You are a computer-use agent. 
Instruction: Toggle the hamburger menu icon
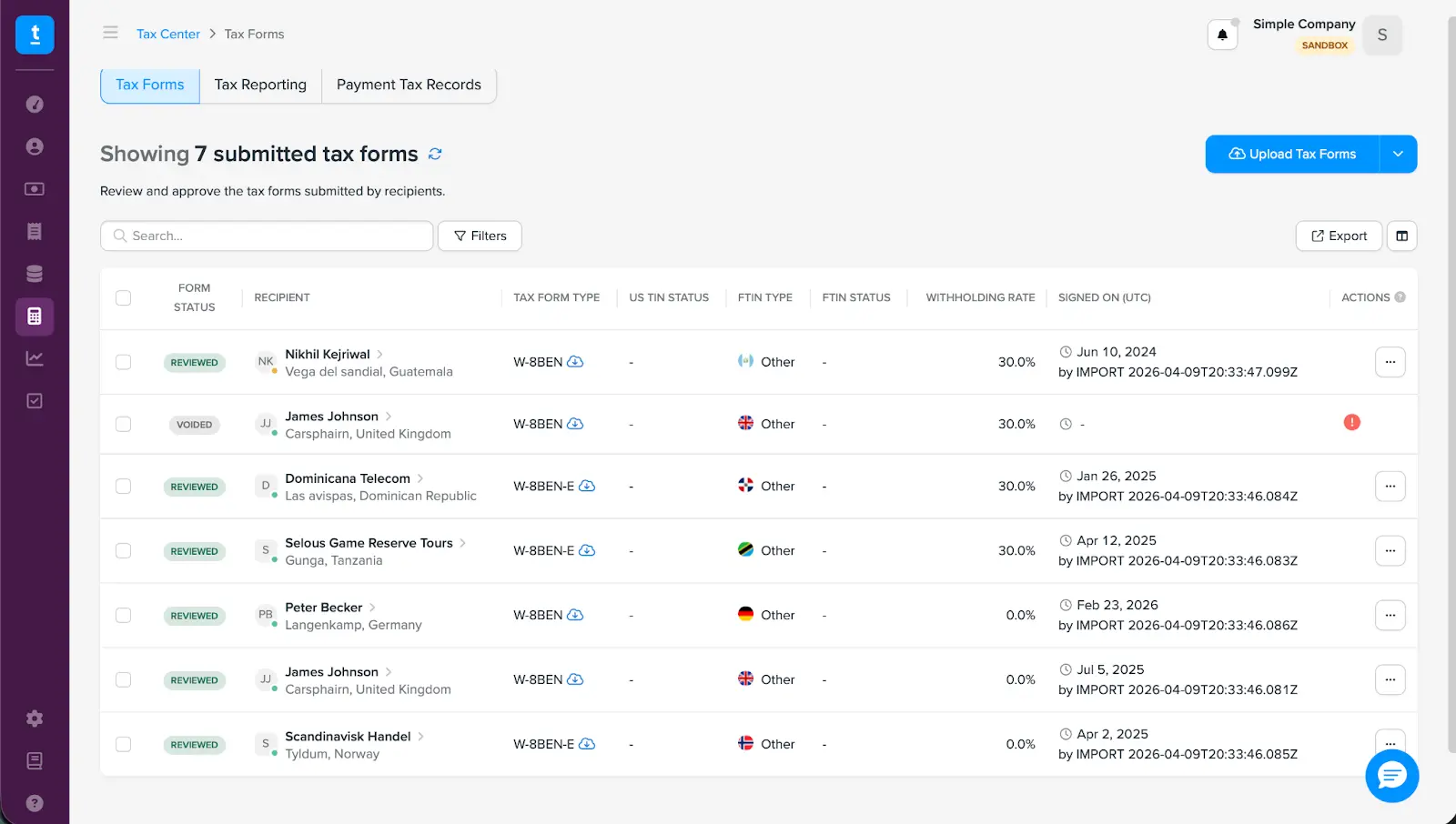point(110,33)
